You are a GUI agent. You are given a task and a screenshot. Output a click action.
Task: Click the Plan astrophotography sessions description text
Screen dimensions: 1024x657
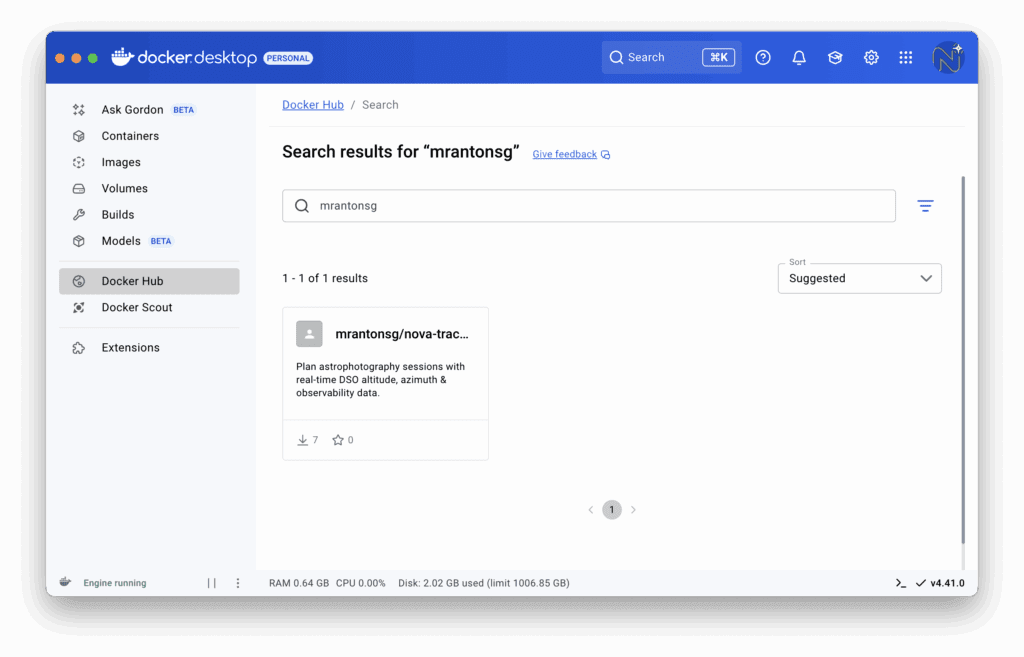[x=381, y=380]
